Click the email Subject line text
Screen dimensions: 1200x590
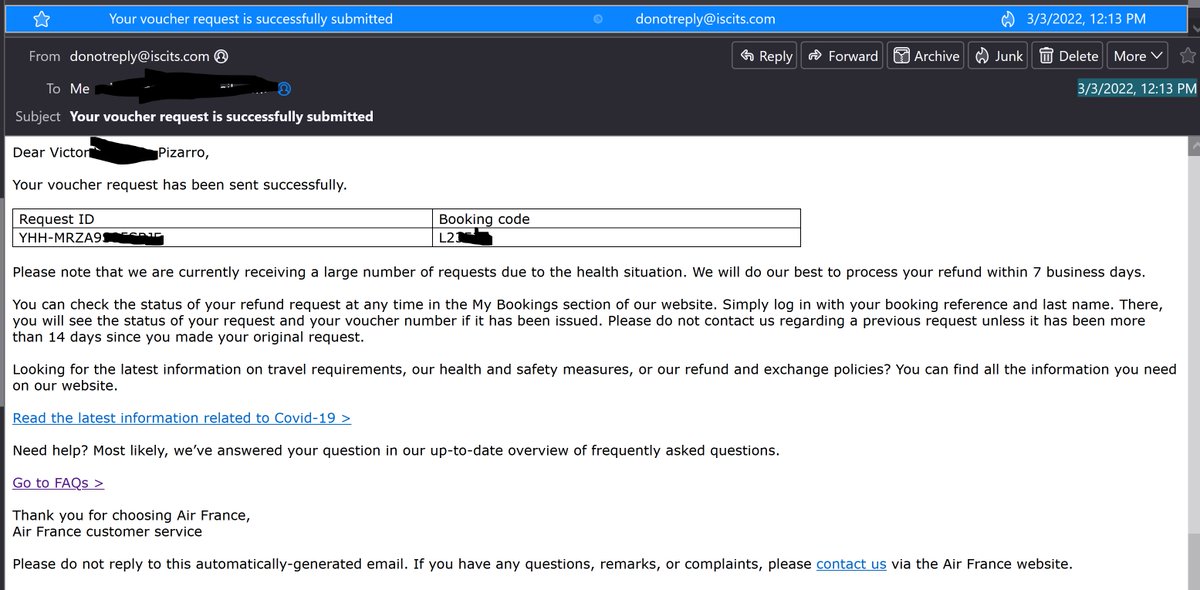coord(221,116)
